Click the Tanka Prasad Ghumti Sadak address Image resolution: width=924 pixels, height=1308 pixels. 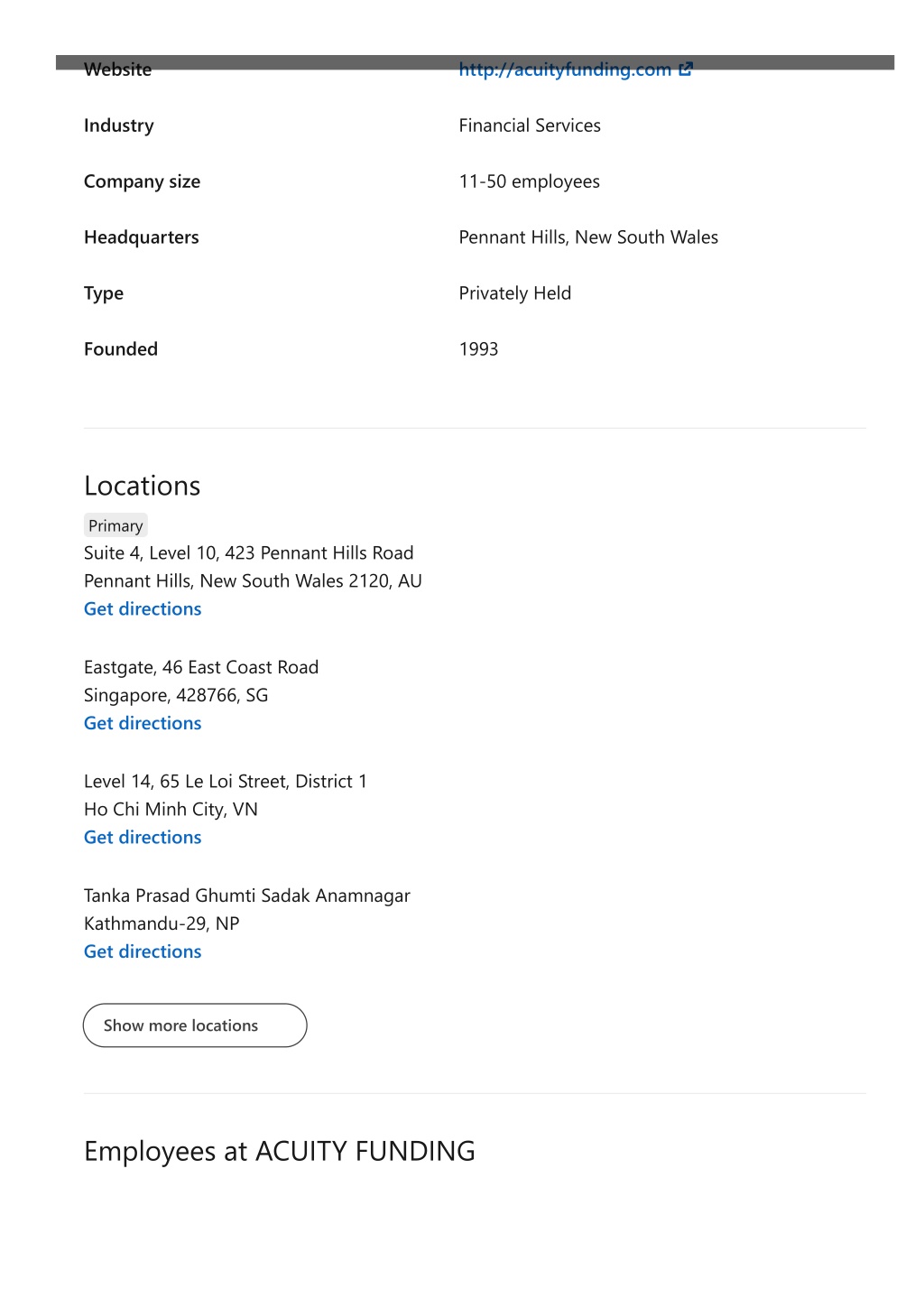pyautogui.click(x=246, y=895)
